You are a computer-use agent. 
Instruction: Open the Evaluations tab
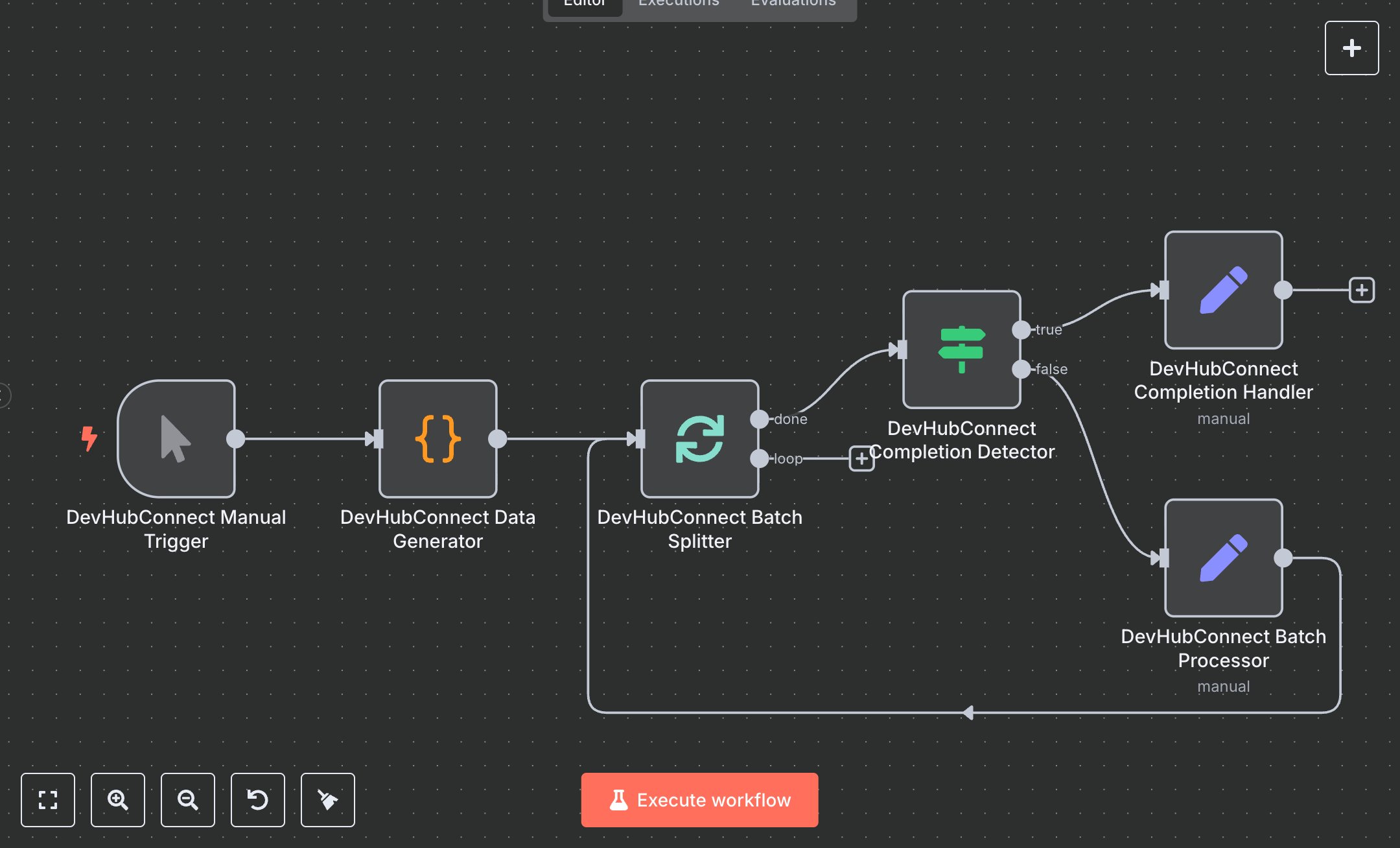tap(792, 5)
